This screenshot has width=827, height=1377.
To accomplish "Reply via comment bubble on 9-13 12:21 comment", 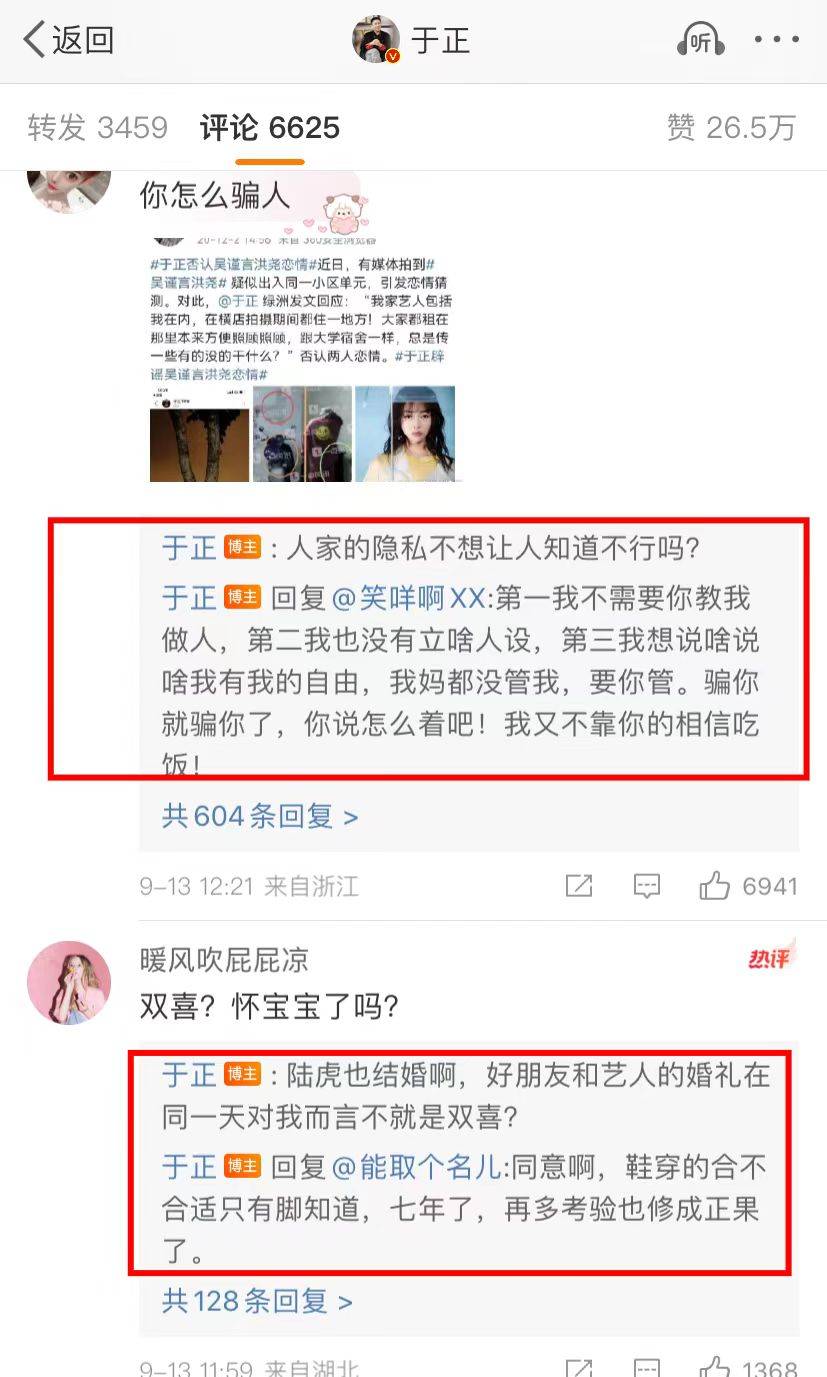I will point(647,885).
